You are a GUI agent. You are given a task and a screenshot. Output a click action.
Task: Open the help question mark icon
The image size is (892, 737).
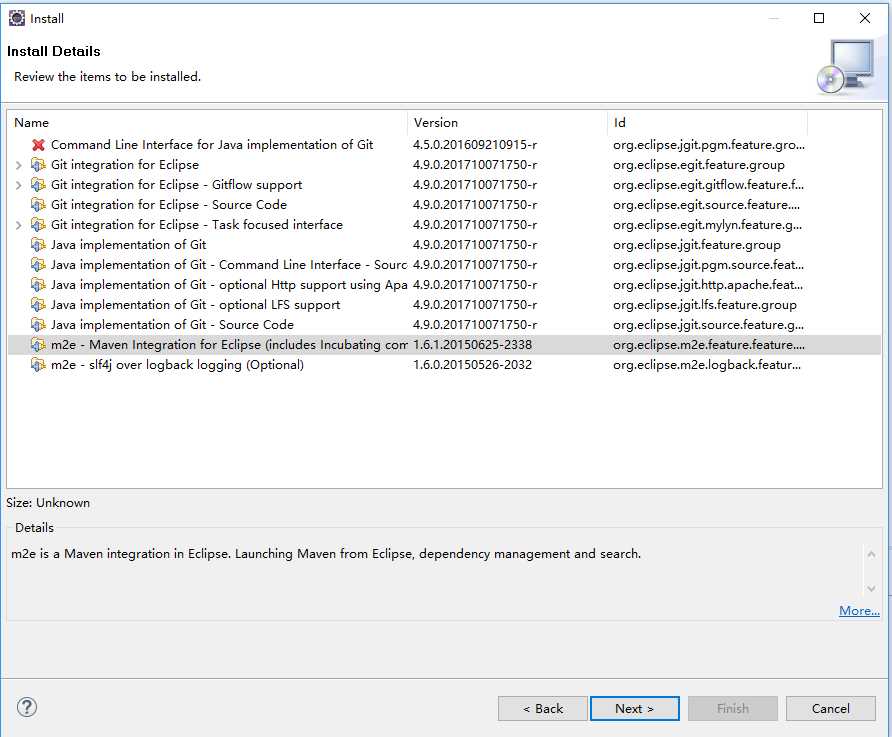point(27,707)
